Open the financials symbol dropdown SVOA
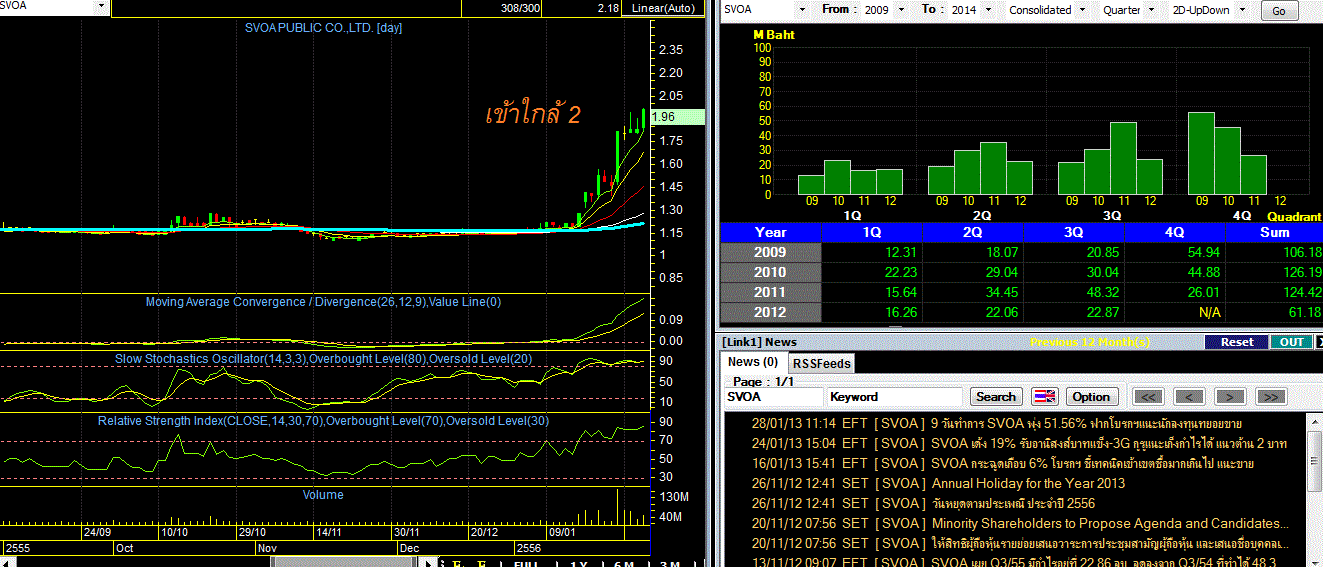The height and width of the screenshot is (567, 1323). pos(764,9)
